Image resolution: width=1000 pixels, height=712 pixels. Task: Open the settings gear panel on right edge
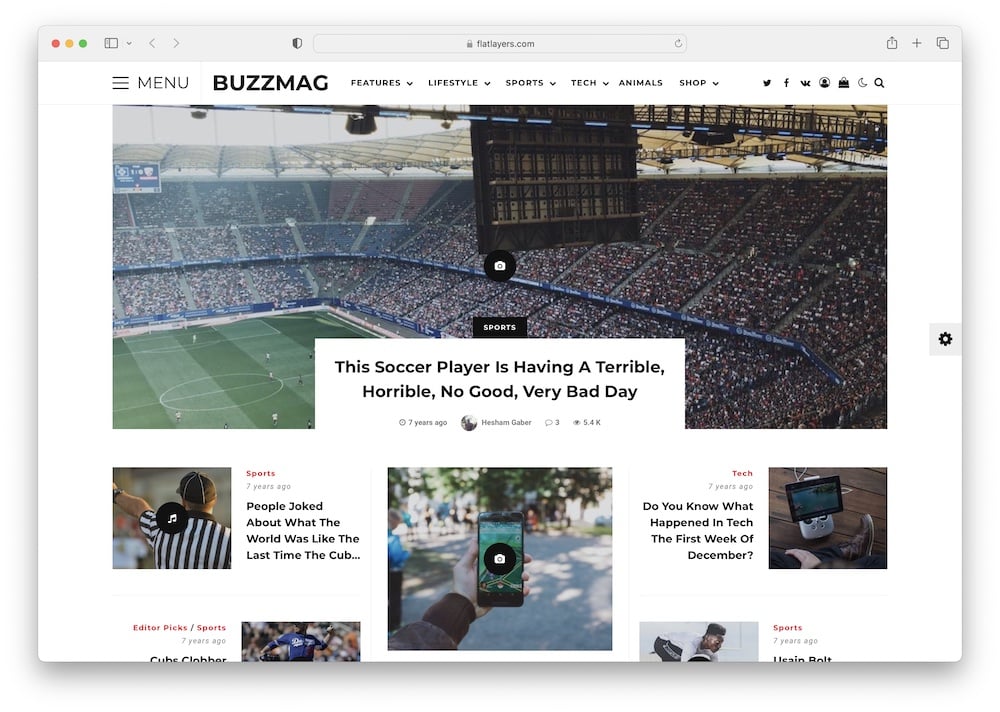(x=945, y=339)
